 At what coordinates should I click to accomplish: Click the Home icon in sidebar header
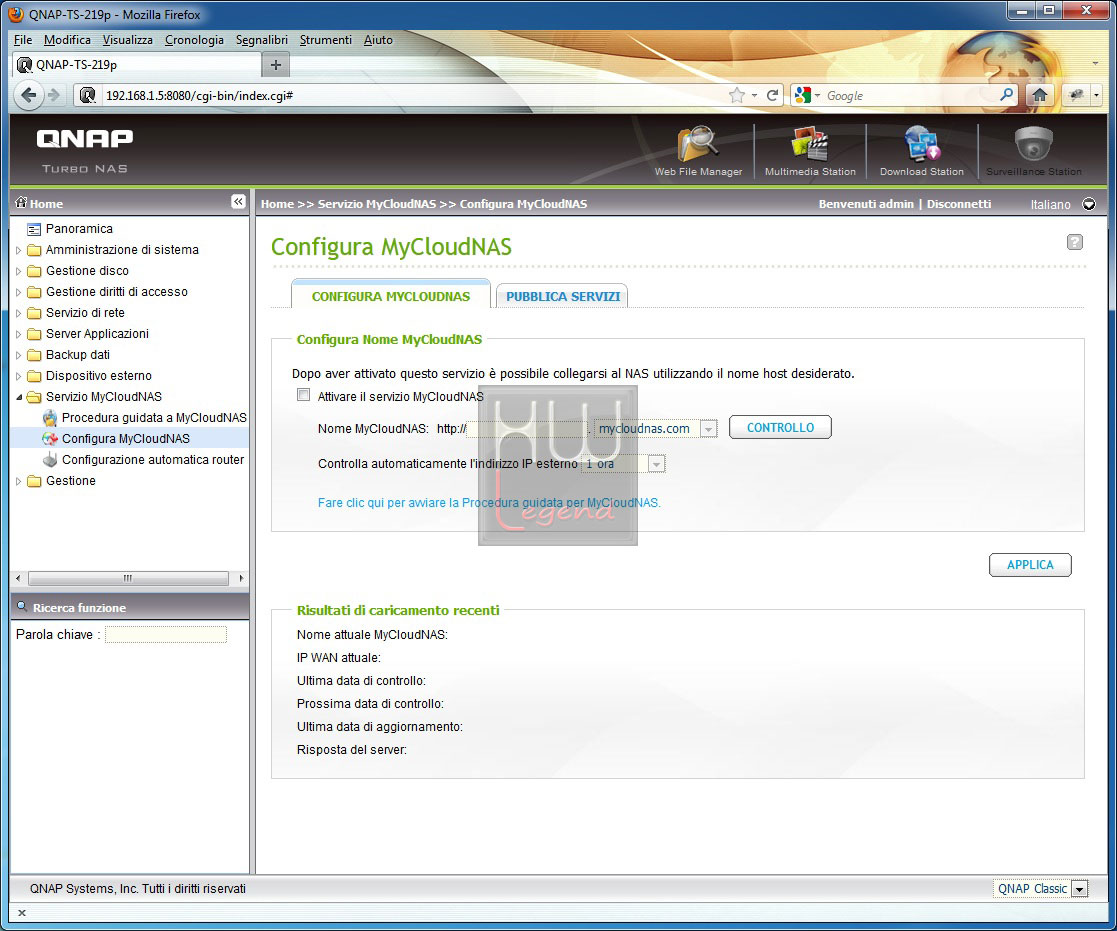(x=21, y=202)
